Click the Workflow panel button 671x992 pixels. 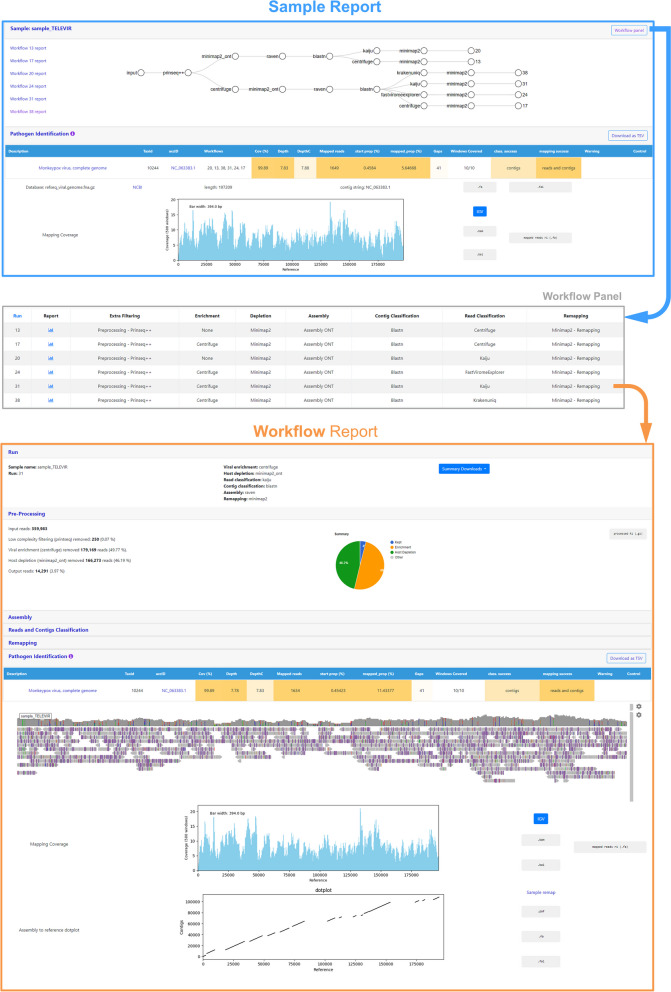(x=629, y=30)
